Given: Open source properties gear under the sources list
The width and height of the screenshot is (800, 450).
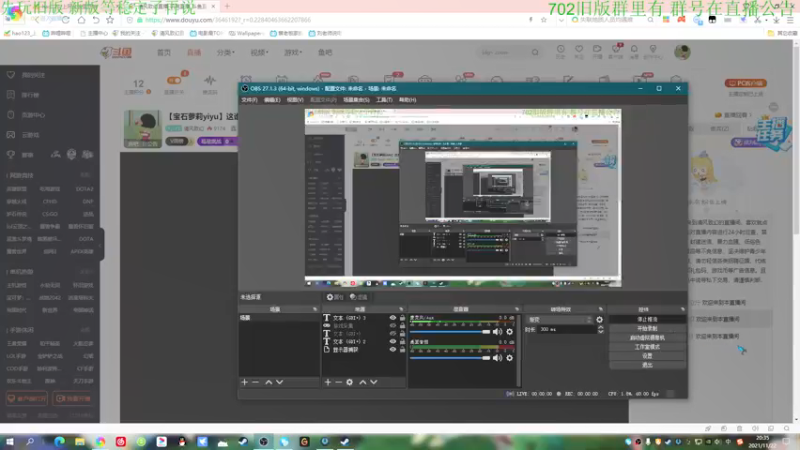Looking at the screenshot, I should tap(349, 382).
